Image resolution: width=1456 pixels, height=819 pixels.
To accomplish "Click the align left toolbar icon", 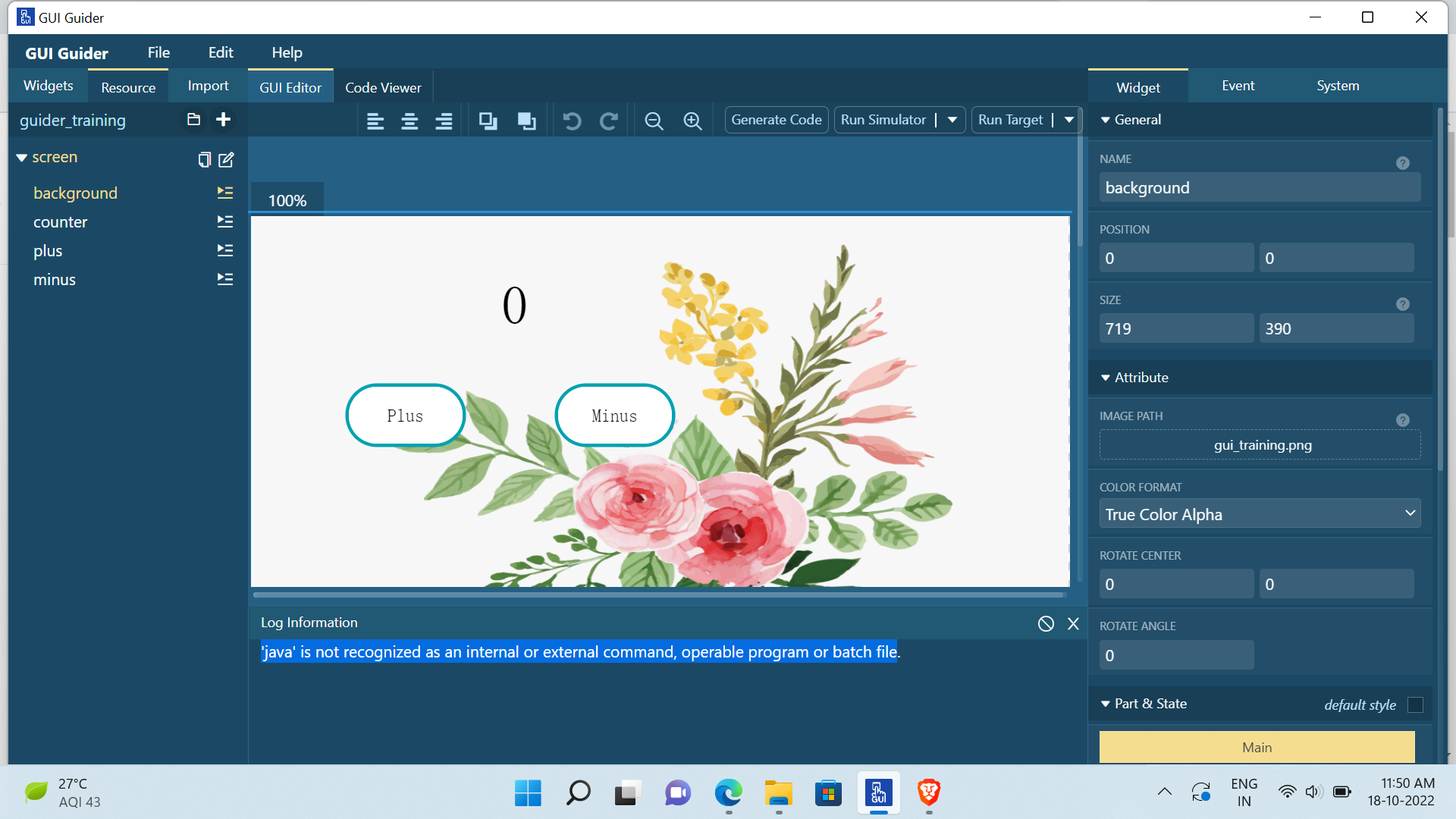I will coord(375,121).
